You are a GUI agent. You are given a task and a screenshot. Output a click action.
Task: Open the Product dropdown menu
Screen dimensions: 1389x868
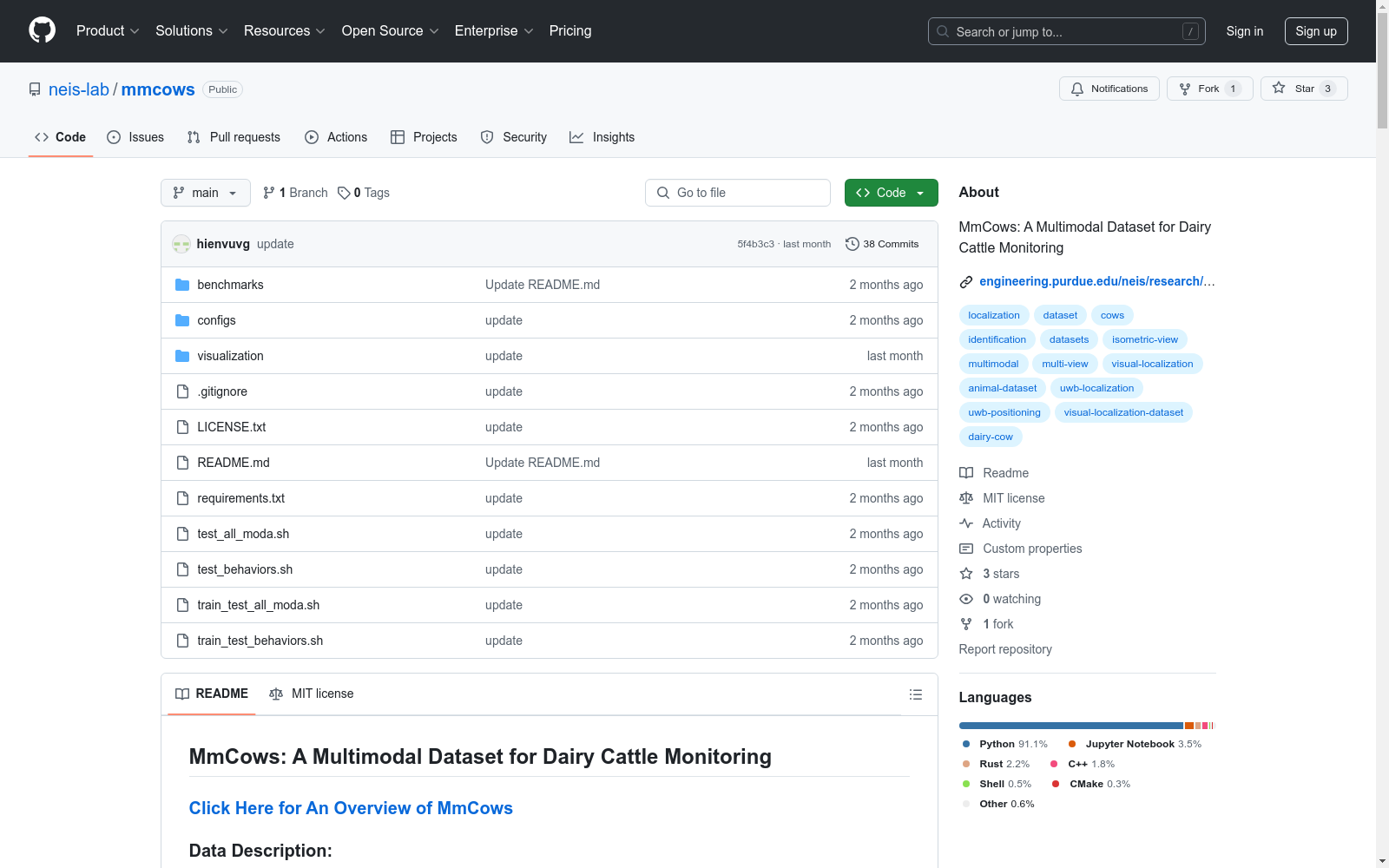[108, 30]
